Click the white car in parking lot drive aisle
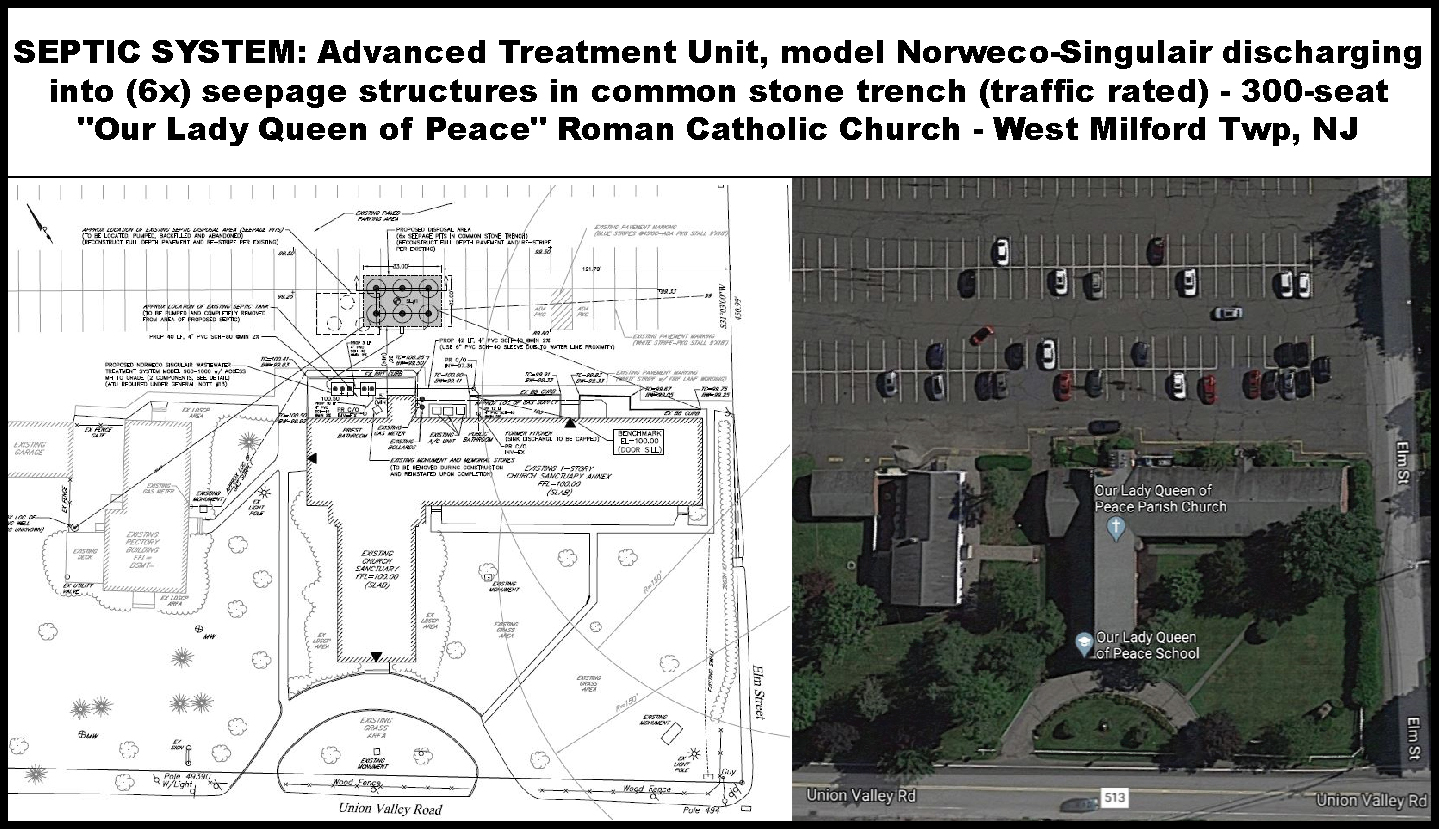The width and height of the screenshot is (1439, 829). click(1227, 313)
